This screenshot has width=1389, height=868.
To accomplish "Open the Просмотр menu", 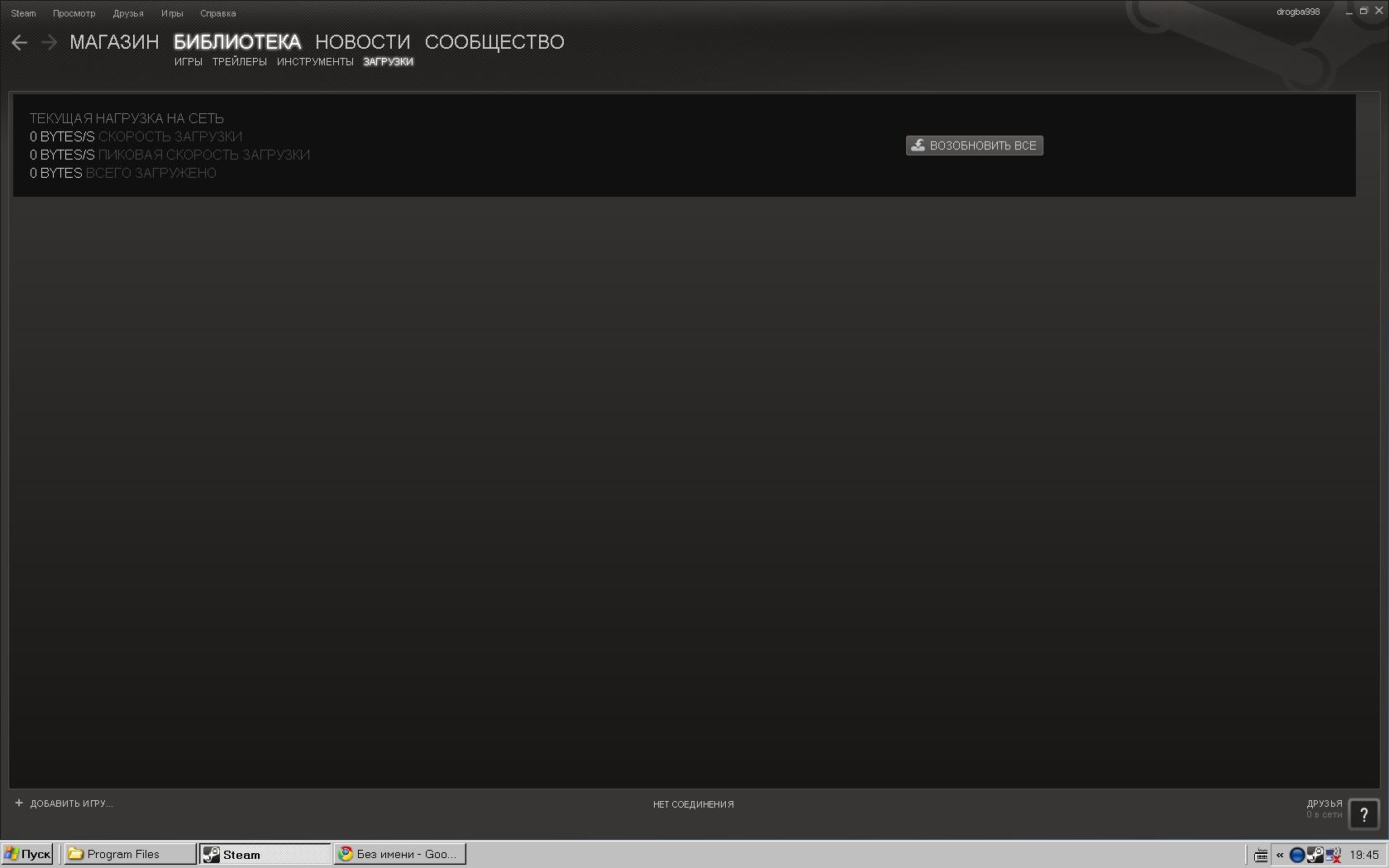I will pos(74,13).
